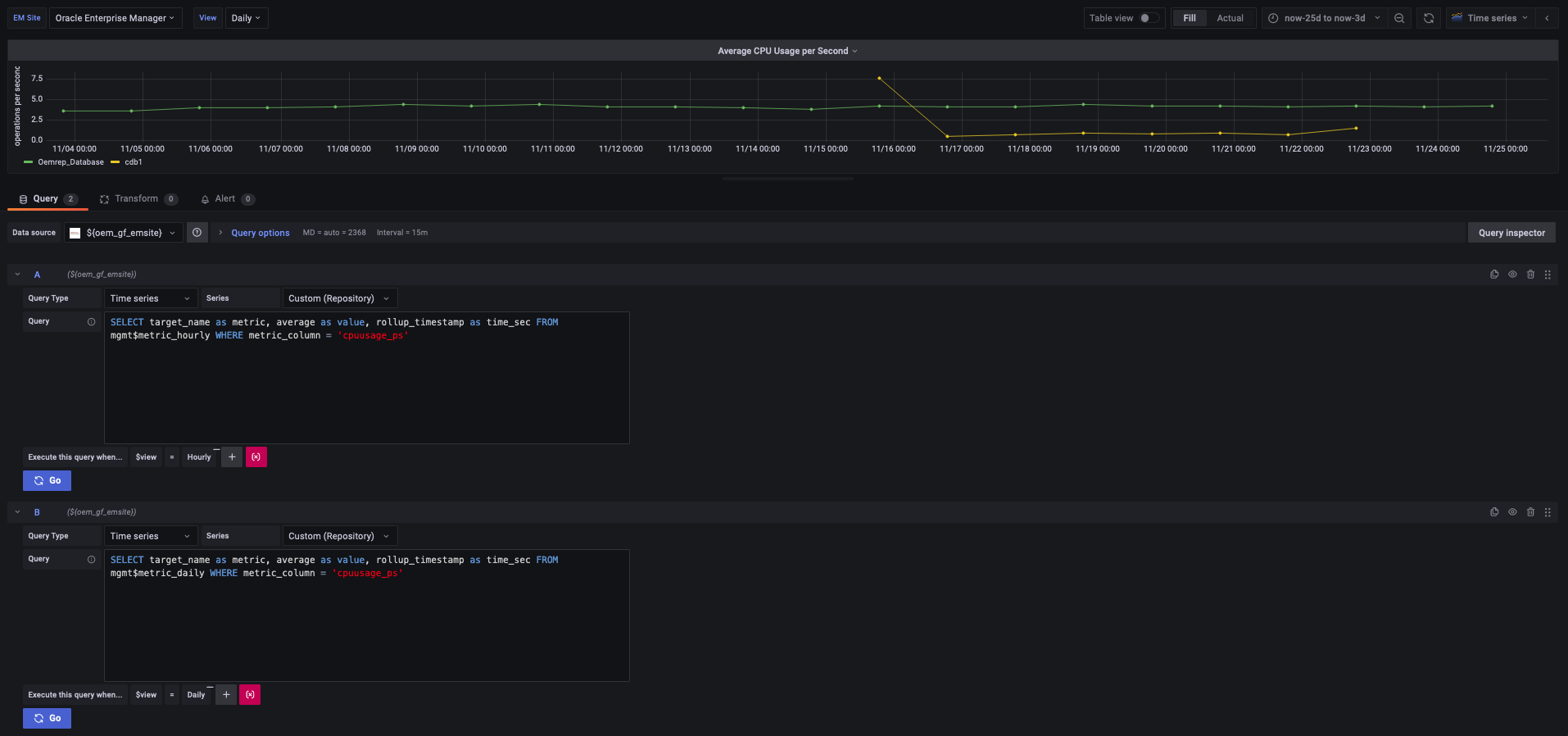Click the $view variable in query B
Screen dimensions: 1568x736
(x=146, y=695)
